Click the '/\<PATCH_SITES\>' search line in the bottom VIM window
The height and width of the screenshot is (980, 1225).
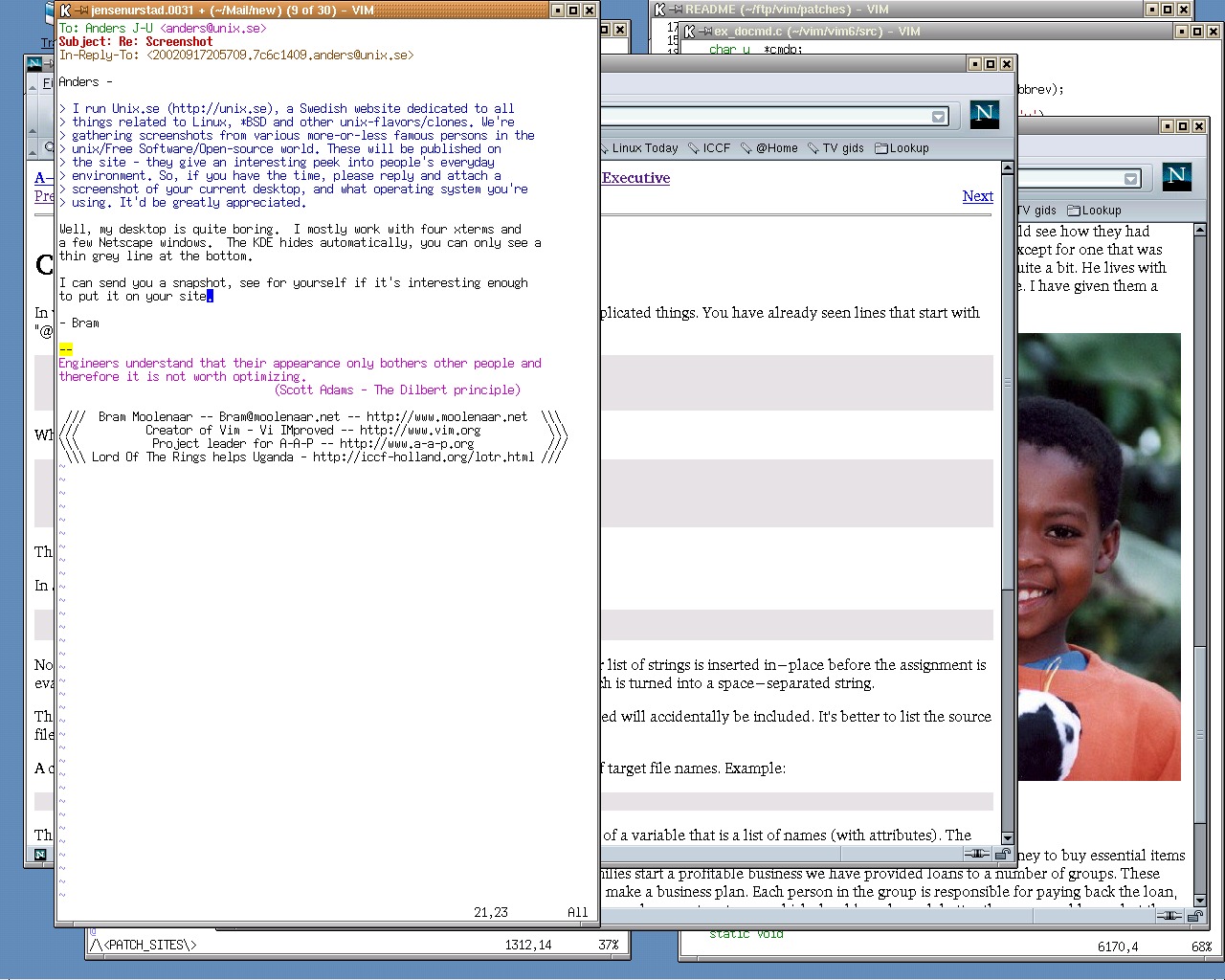coord(143,946)
